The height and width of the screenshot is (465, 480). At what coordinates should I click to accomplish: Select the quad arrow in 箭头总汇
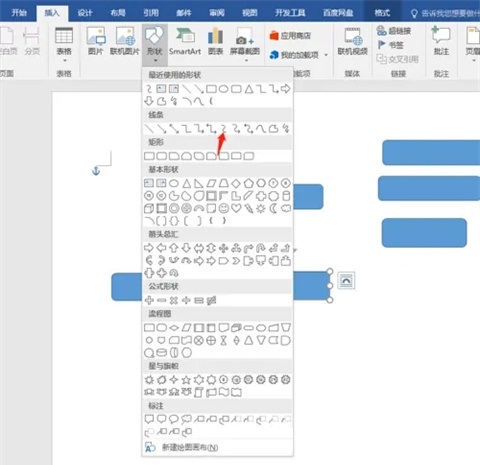coord(224,248)
